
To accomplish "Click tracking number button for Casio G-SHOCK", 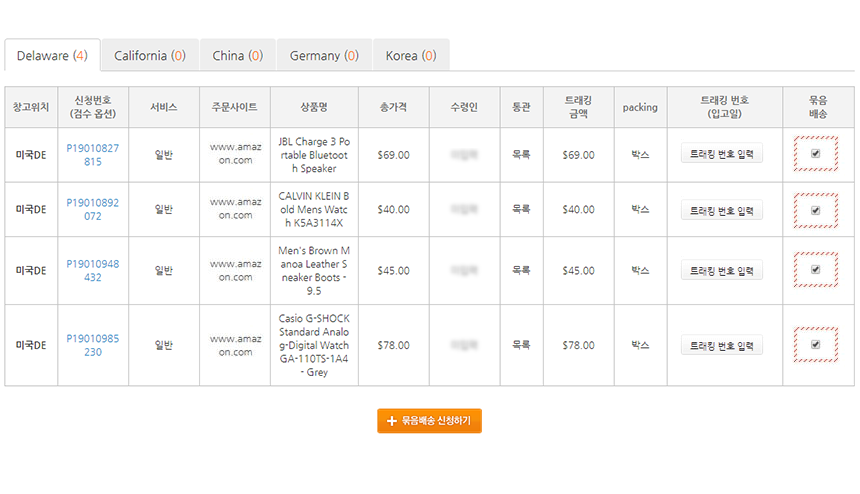I will pyautogui.click(x=721, y=345).
